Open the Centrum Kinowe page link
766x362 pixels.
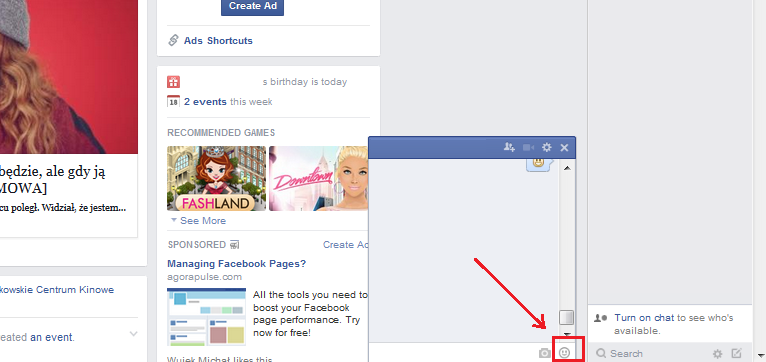57,290
